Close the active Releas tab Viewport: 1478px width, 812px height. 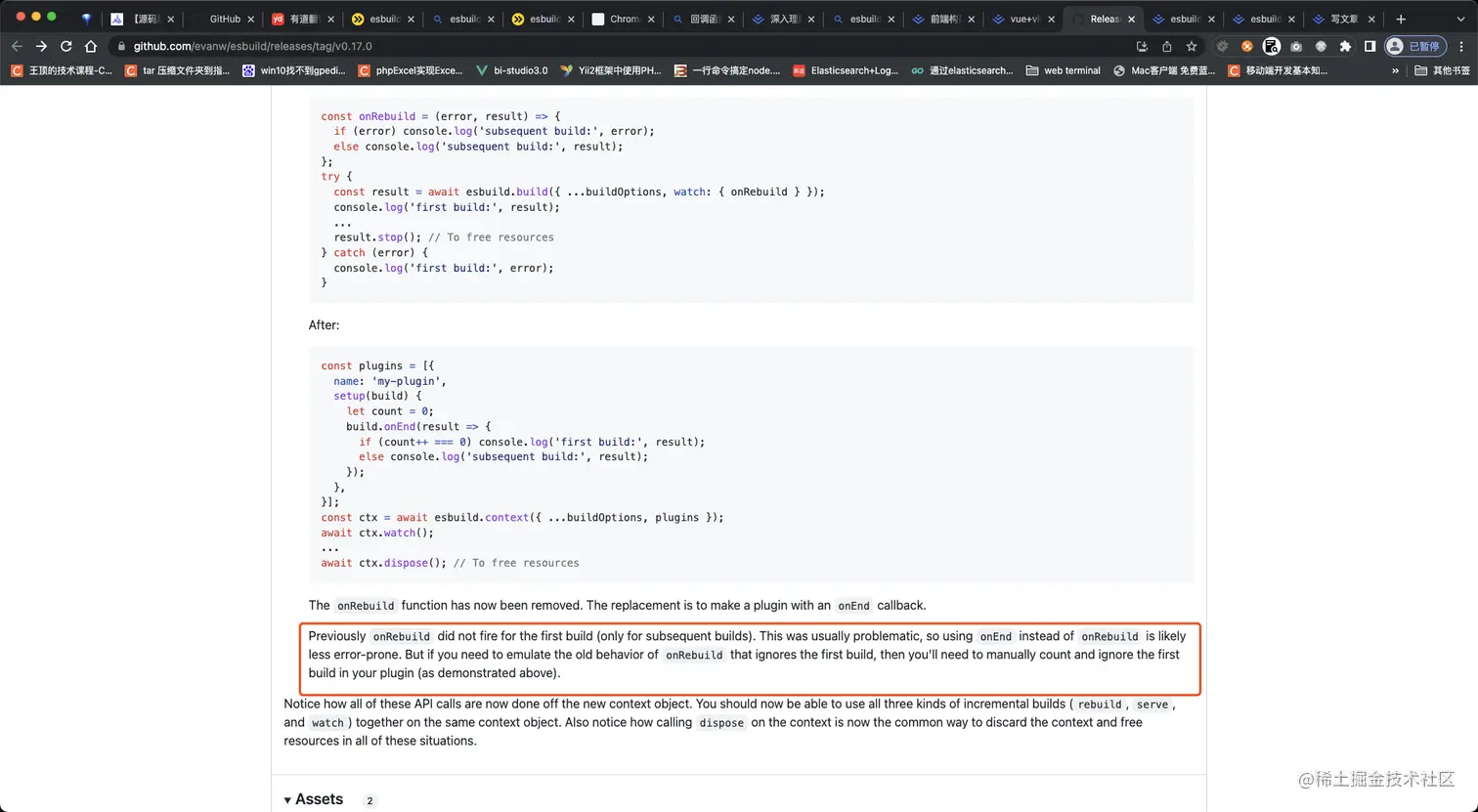coord(1132,19)
